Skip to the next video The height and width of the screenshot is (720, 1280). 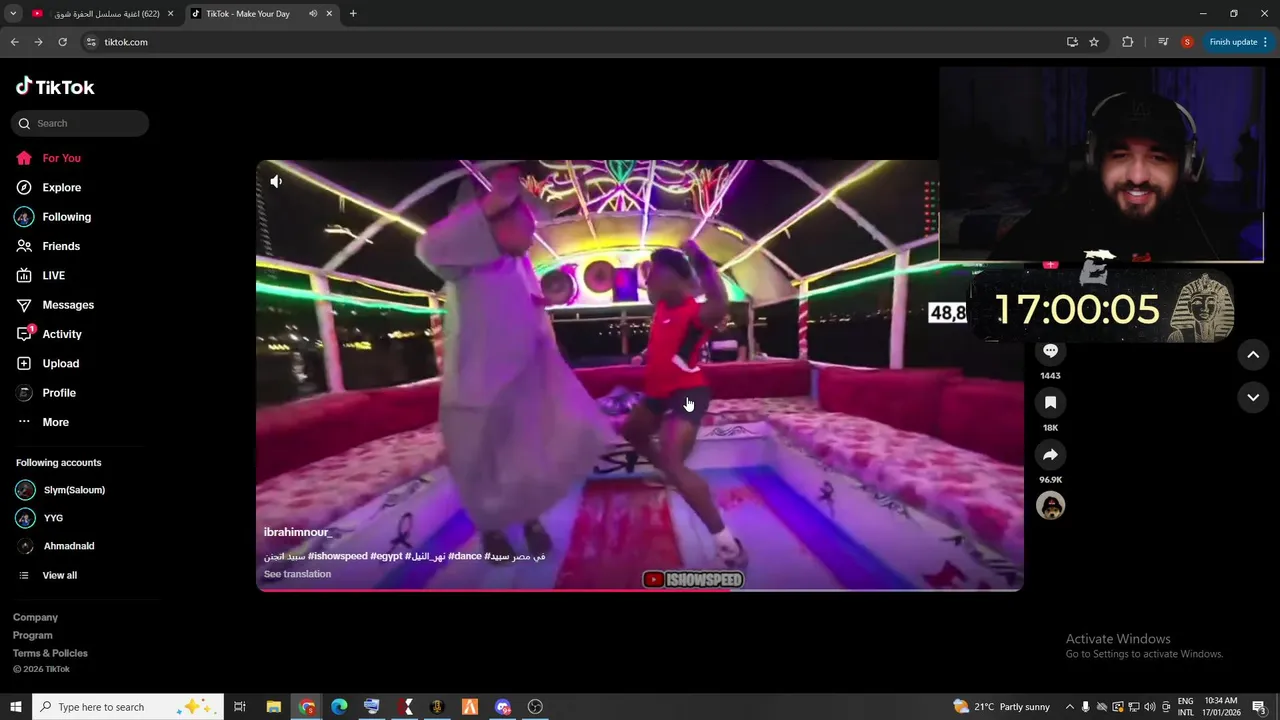(1253, 397)
